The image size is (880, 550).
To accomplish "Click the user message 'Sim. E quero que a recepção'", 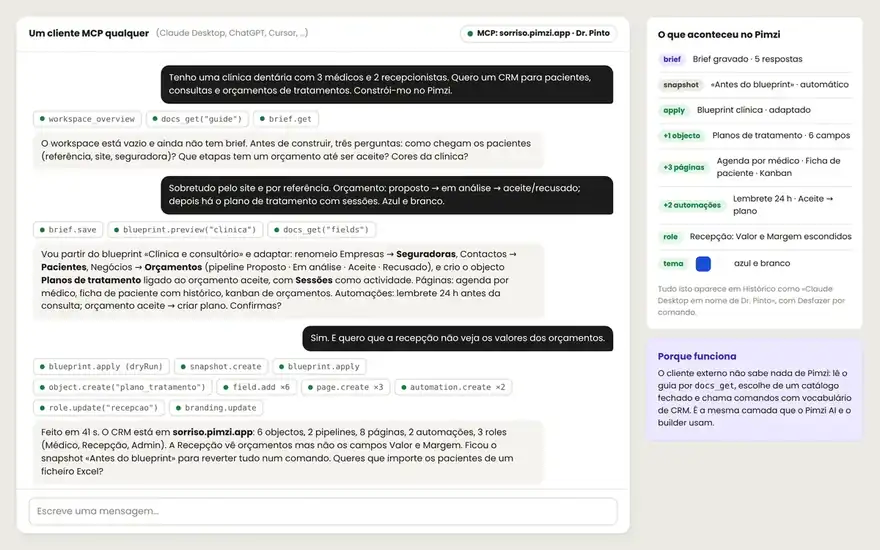I will [457, 338].
